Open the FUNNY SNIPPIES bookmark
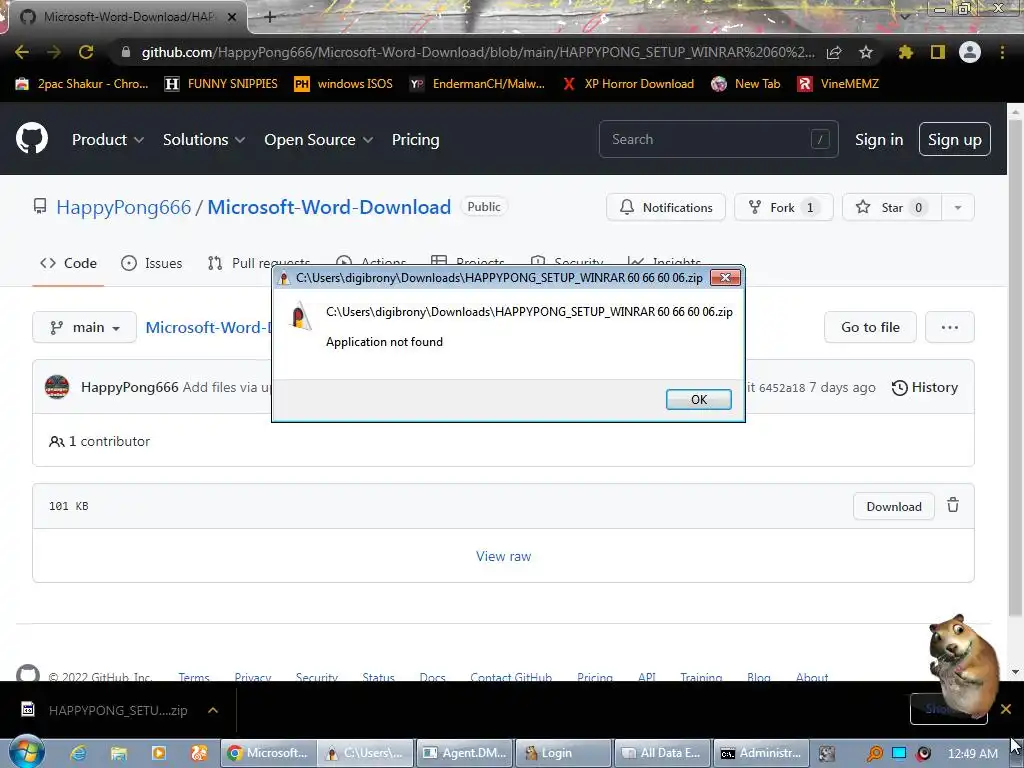Viewport: 1024px width, 768px height. pyautogui.click(x=221, y=84)
